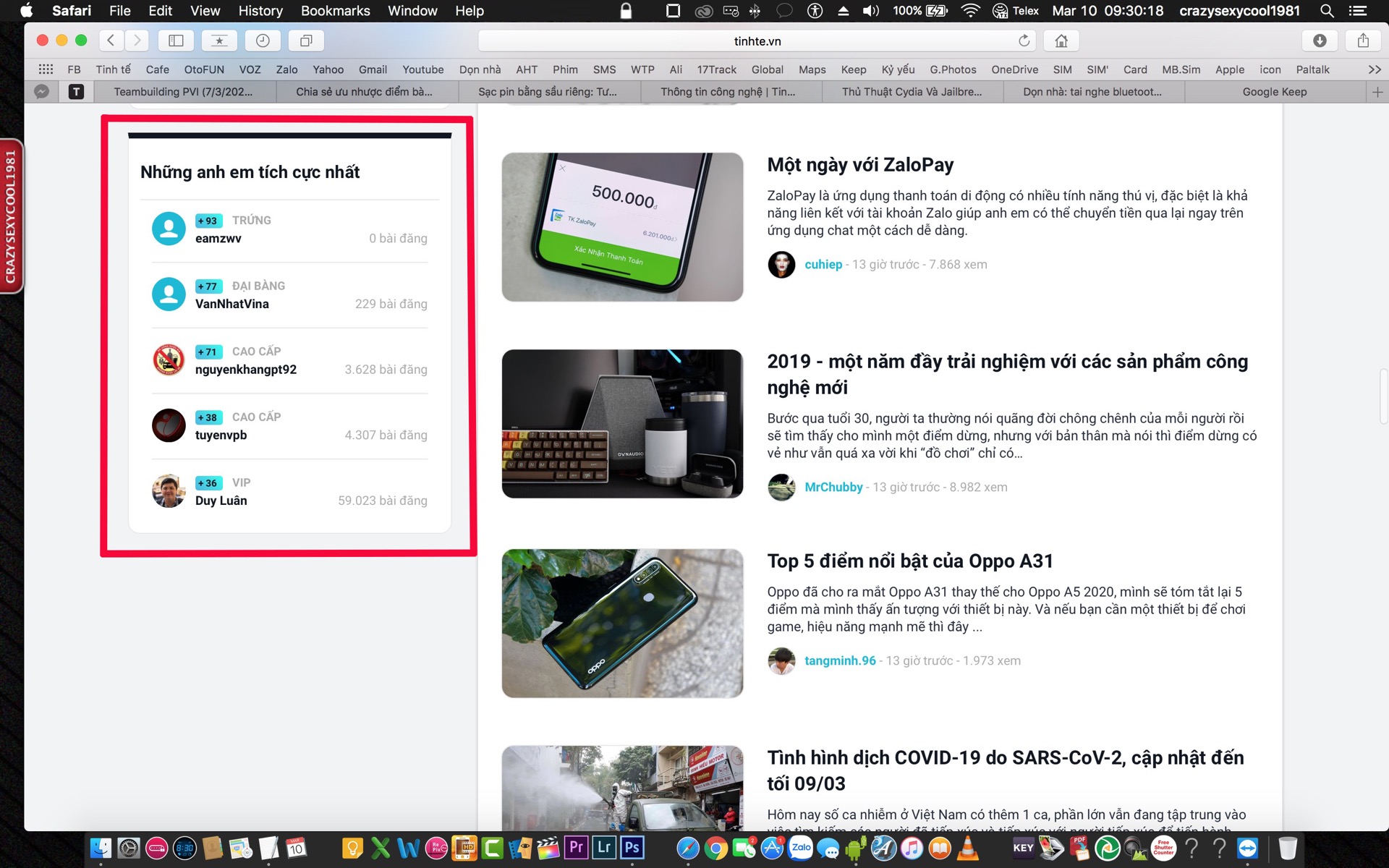Launch Adobe Lightroom from dock

[x=604, y=847]
